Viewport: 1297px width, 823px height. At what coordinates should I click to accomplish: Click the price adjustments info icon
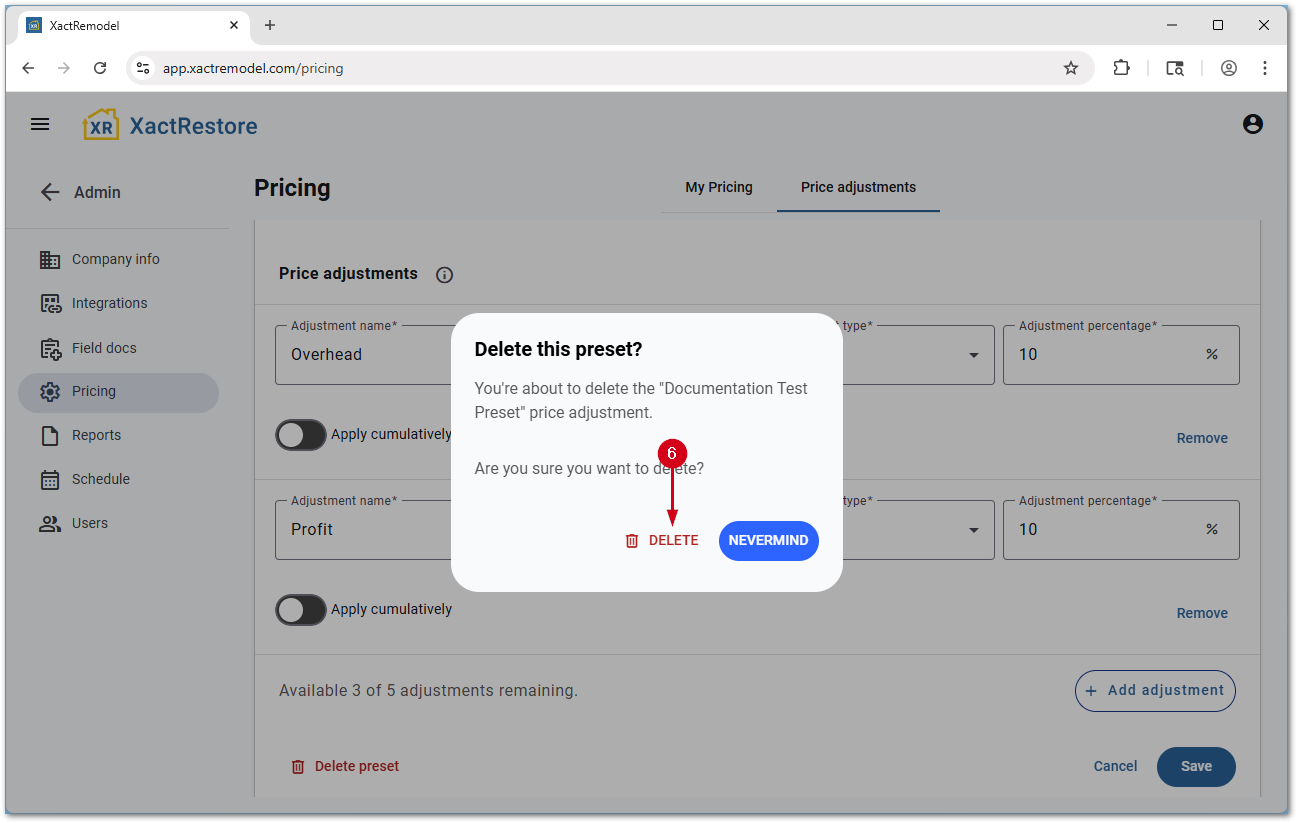[445, 275]
